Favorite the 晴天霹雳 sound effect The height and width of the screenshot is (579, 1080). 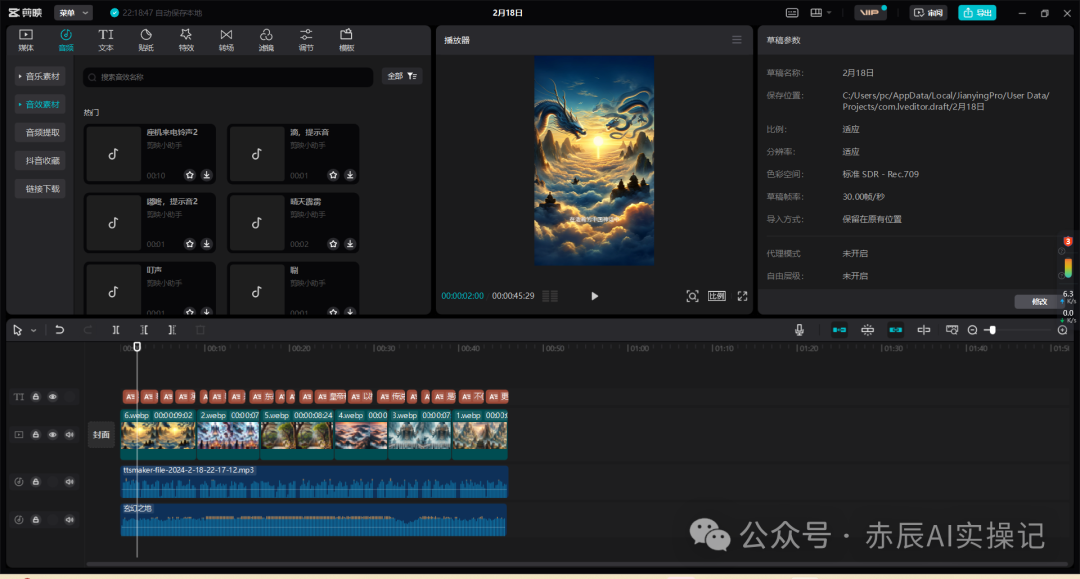point(333,244)
